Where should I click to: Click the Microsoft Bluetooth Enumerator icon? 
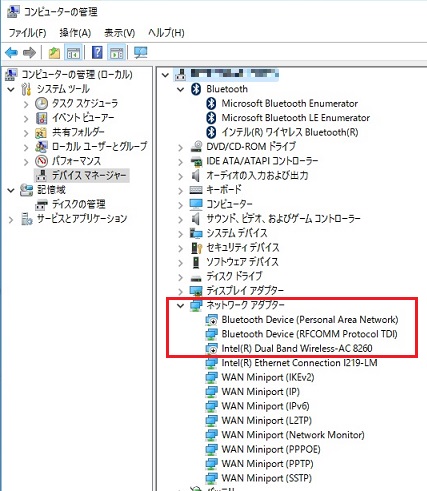click(x=211, y=103)
